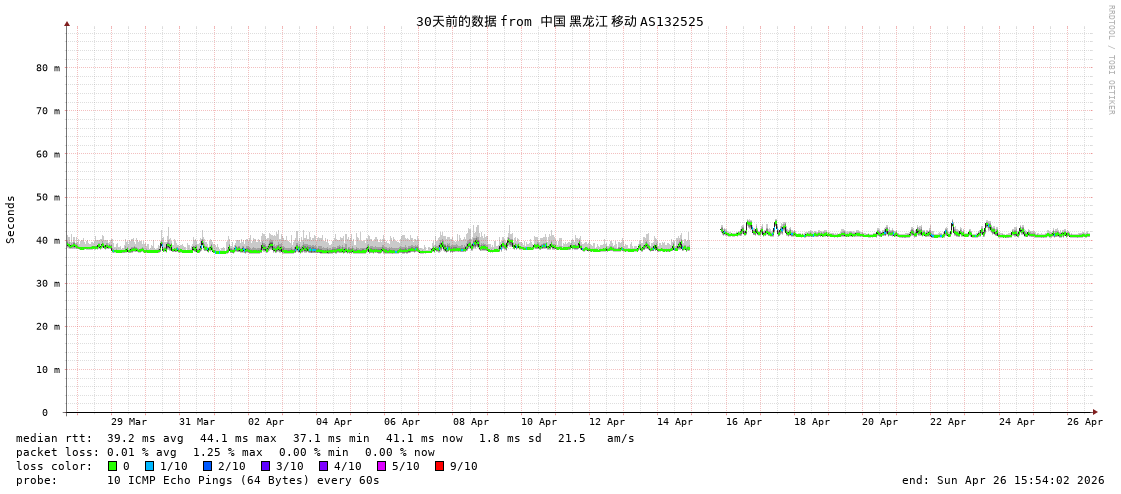
Task: Pick the 16 Apr date marker
Action: (744, 422)
